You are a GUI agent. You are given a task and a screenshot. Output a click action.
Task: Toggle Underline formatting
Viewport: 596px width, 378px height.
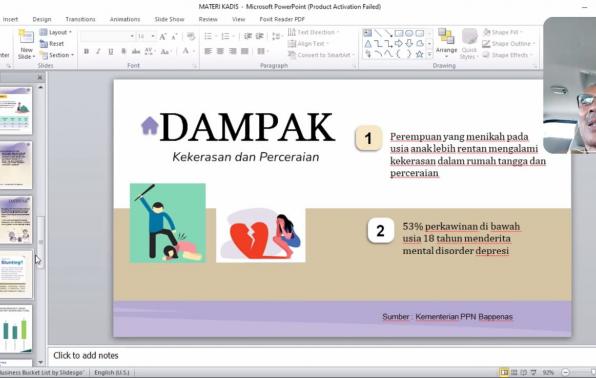[x=111, y=51]
